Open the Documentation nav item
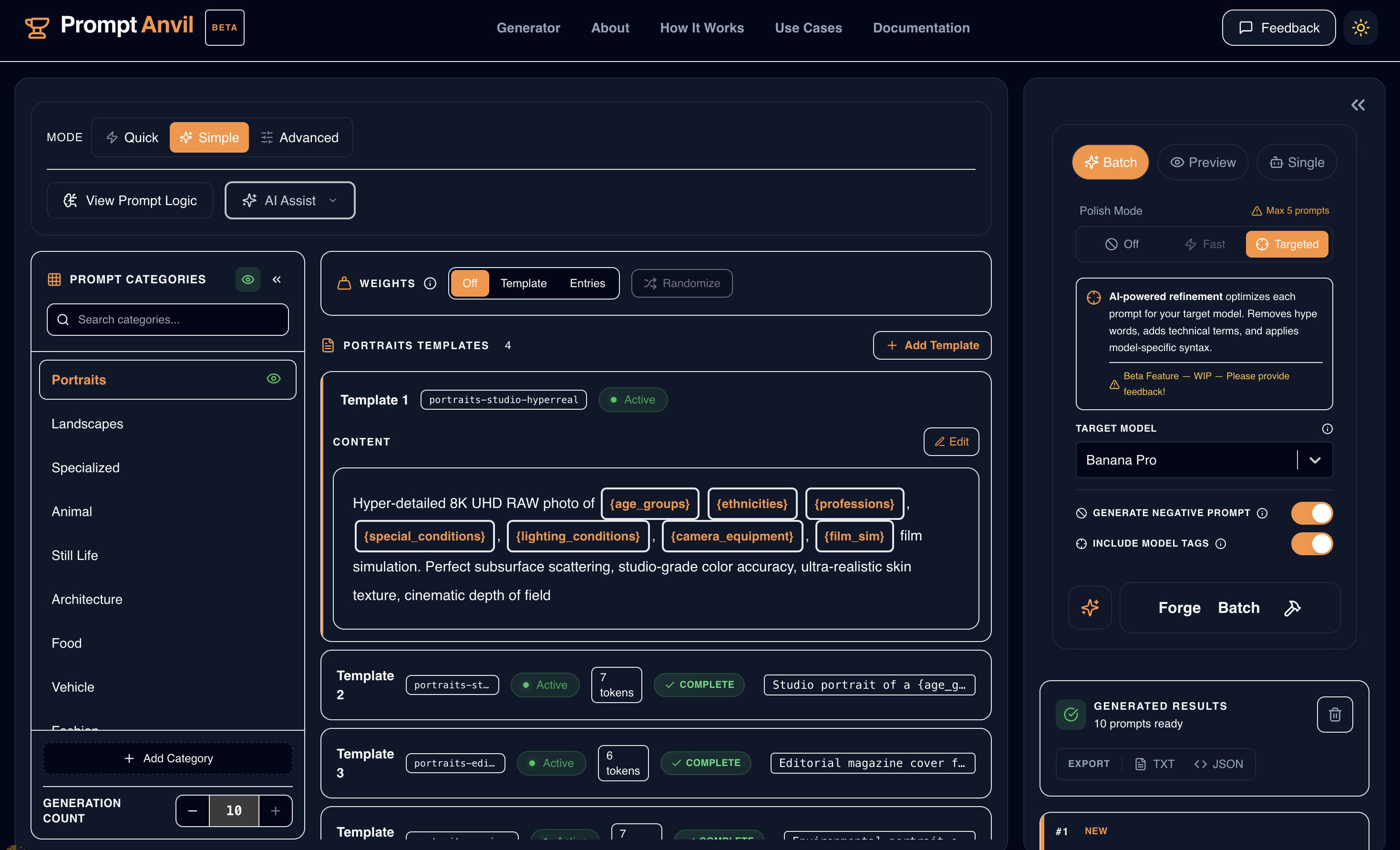Screen dimensions: 1400x850 coord(920,27)
